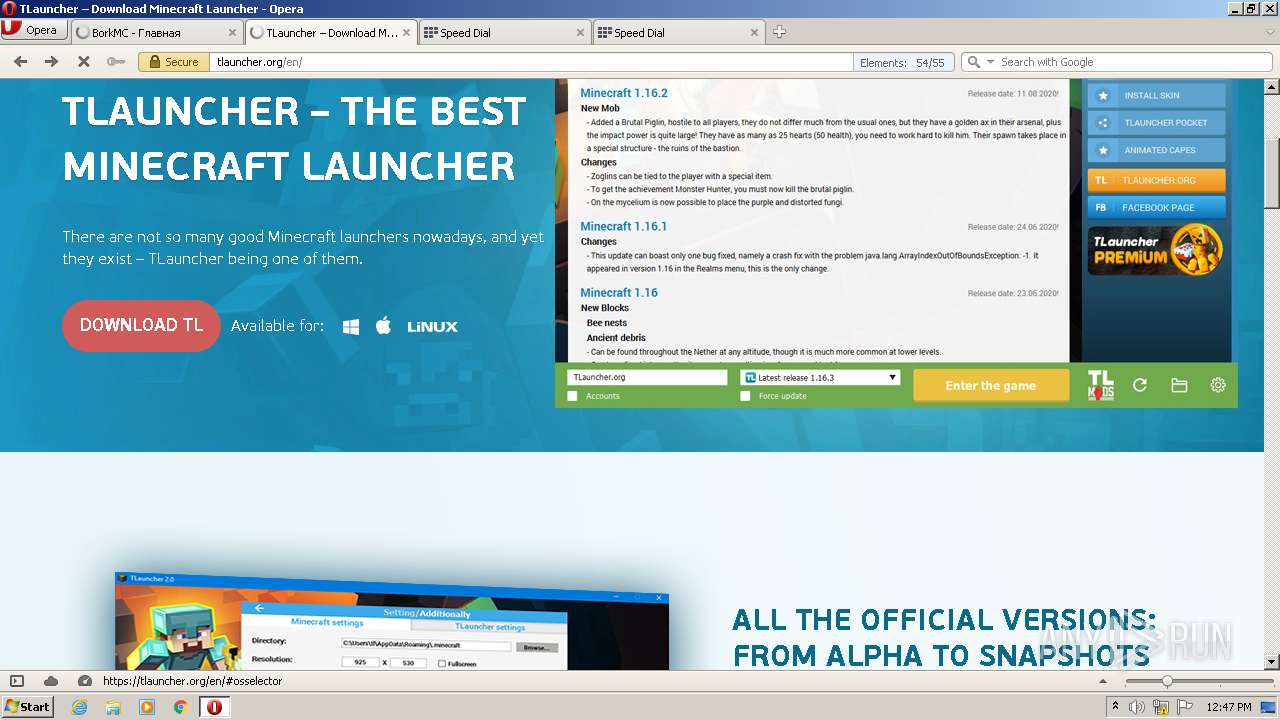Open the Latest release 1.16.3 version dropdown
Screen dimensions: 1280x720
coord(820,377)
